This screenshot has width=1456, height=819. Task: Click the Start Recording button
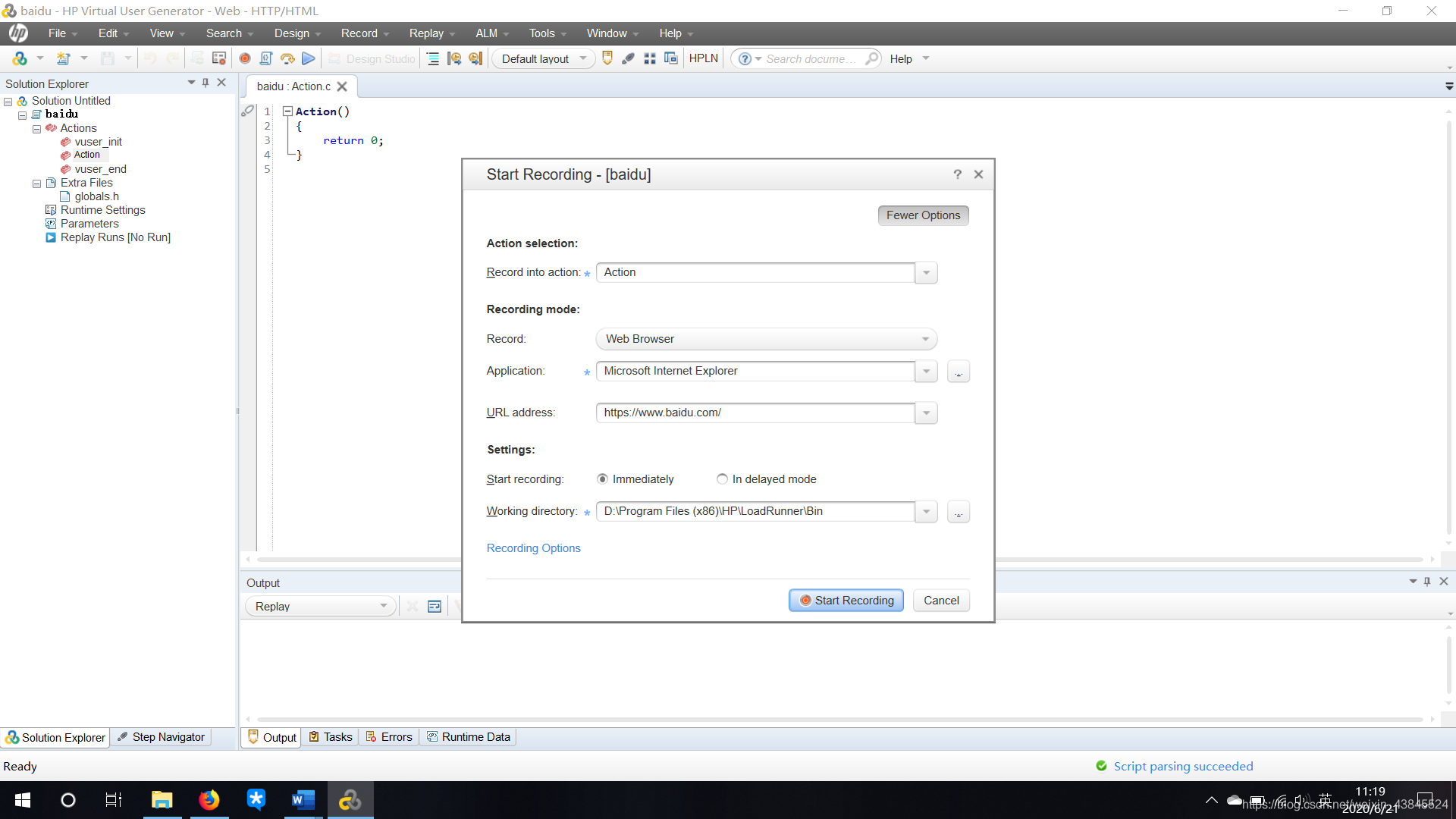click(846, 601)
